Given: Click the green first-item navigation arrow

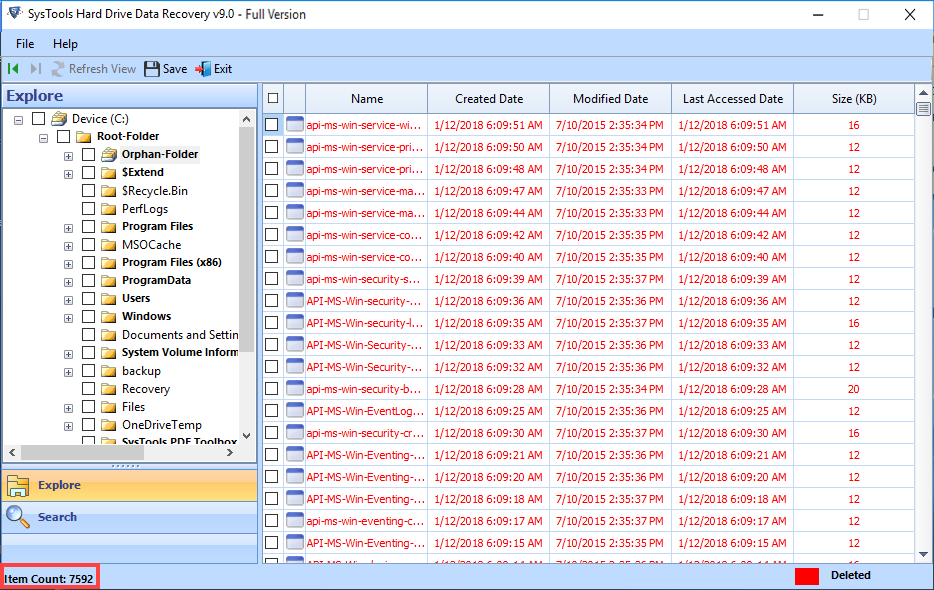Looking at the screenshot, I should pyautogui.click(x=13, y=69).
